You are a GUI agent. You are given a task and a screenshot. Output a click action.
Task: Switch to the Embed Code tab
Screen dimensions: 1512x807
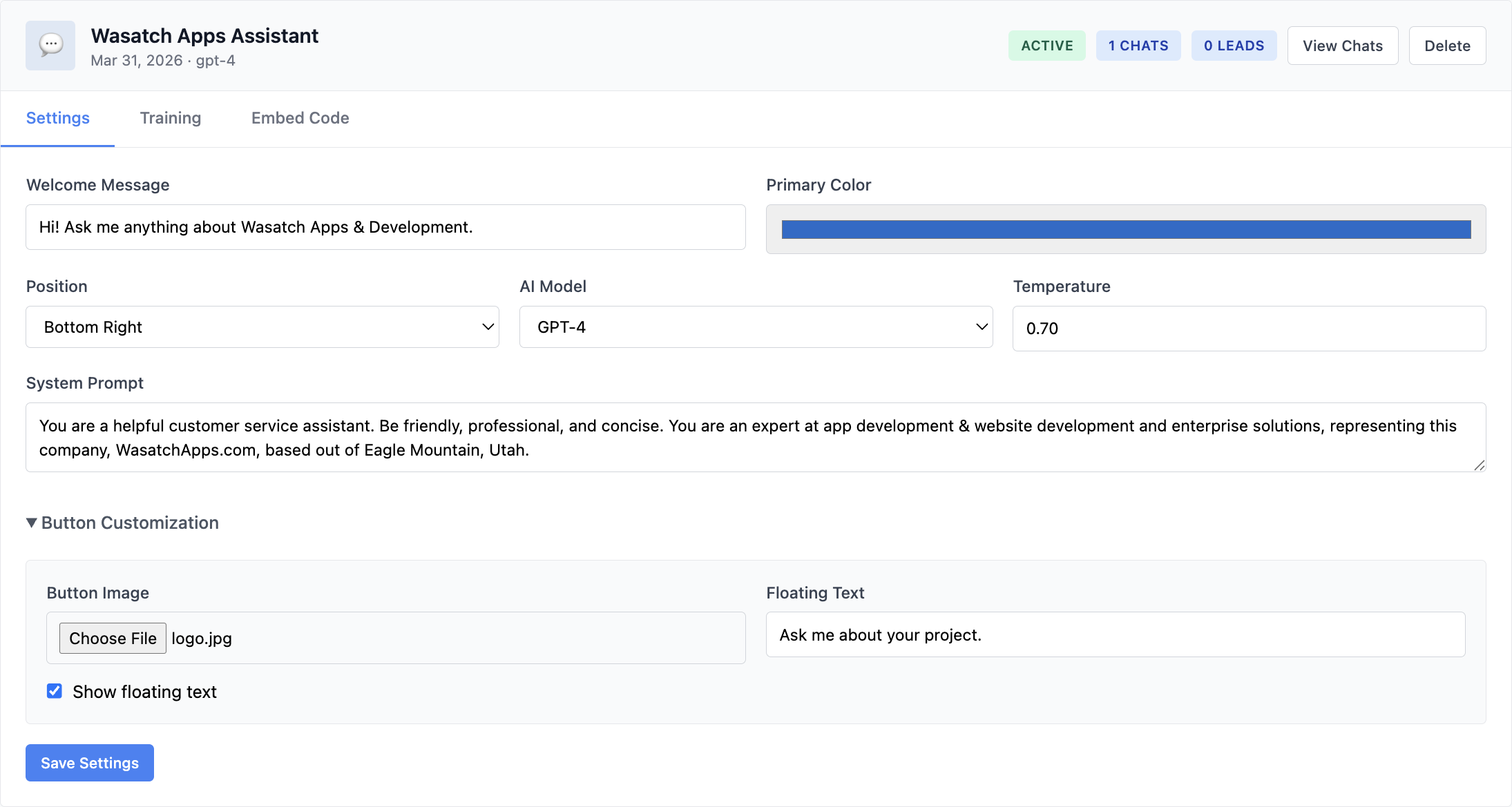pos(300,118)
